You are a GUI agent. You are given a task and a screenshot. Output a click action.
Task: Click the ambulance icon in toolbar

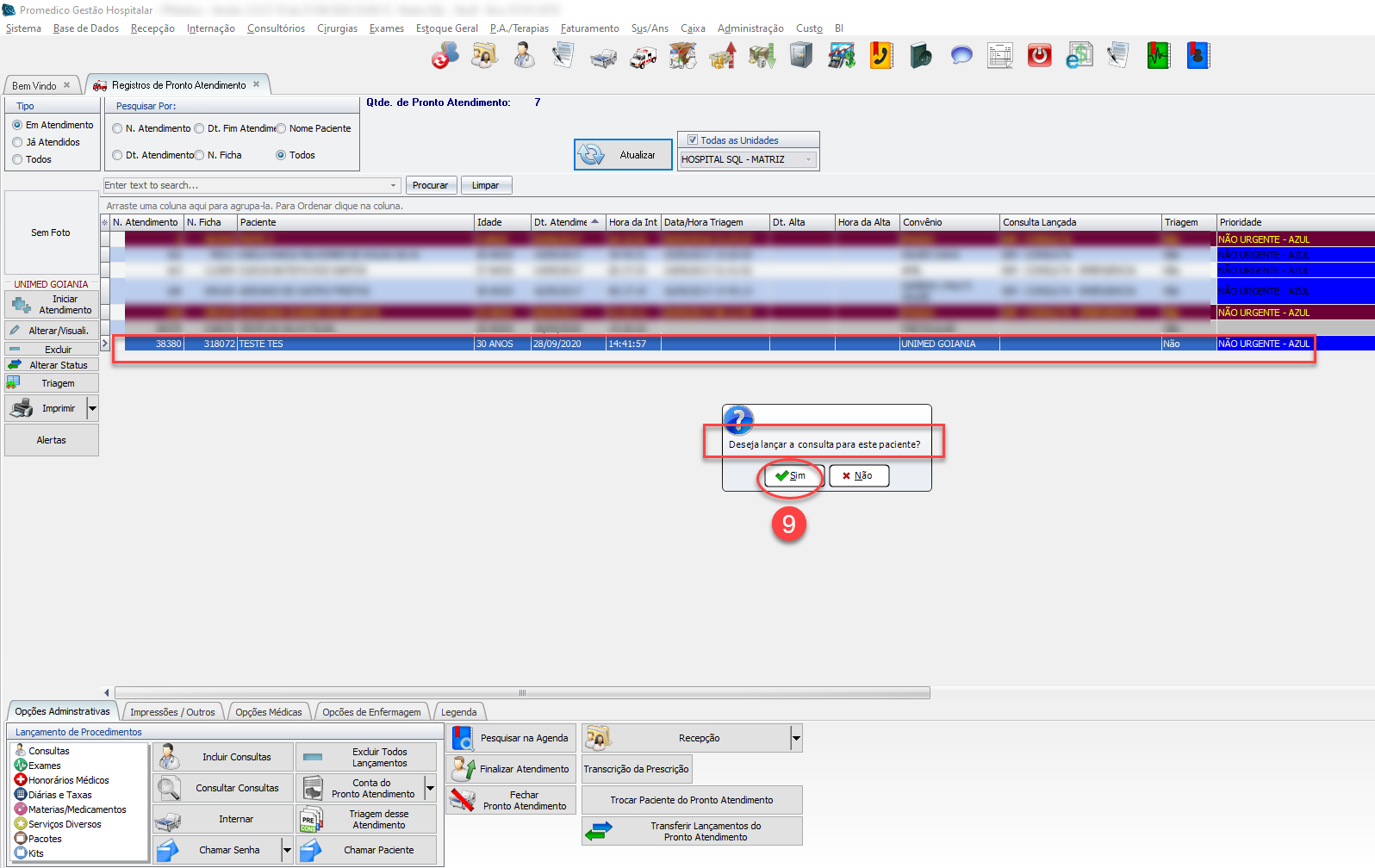coord(643,57)
